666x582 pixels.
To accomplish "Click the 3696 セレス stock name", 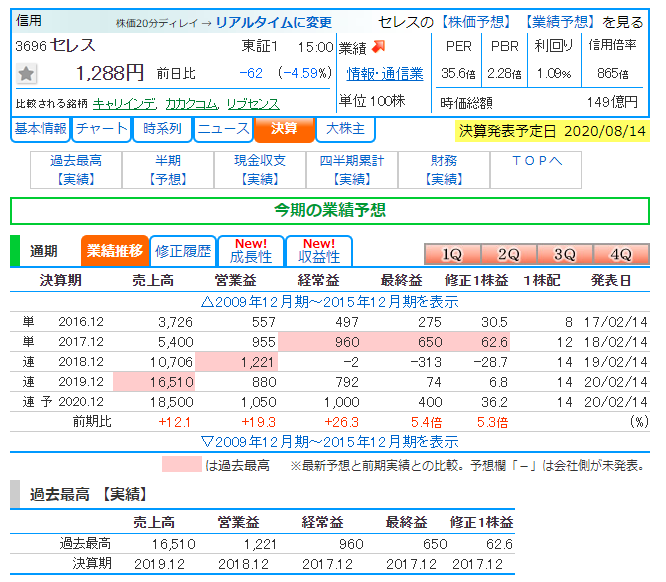I will click(x=55, y=45).
